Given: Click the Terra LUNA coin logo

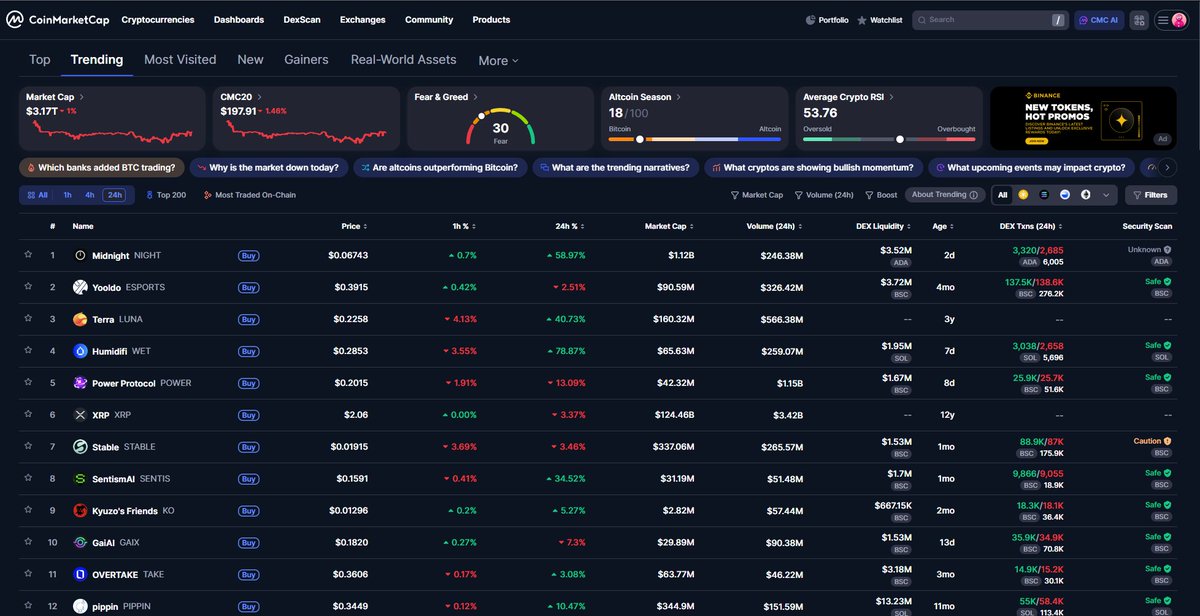Looking at the screenshot, I should (80, 319).
